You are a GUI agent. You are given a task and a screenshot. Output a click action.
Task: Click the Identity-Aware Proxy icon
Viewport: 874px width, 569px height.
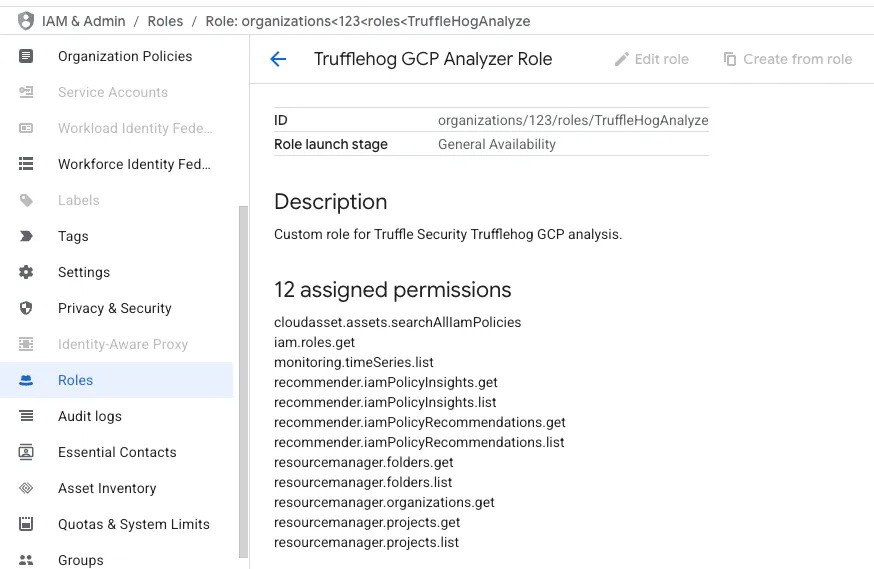tap(26, 344)
